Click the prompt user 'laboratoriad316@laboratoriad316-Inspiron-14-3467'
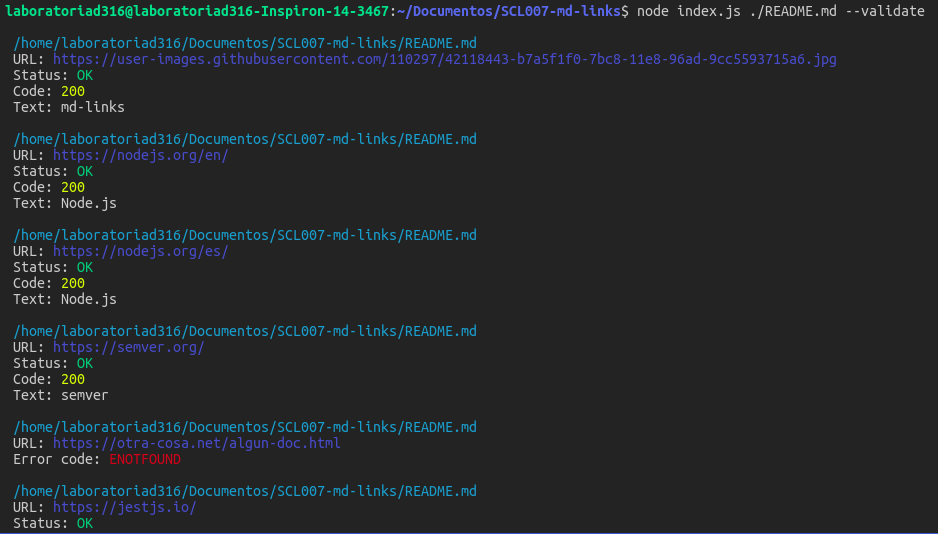Viewport: 938px width, 534px height. point(197,11)
